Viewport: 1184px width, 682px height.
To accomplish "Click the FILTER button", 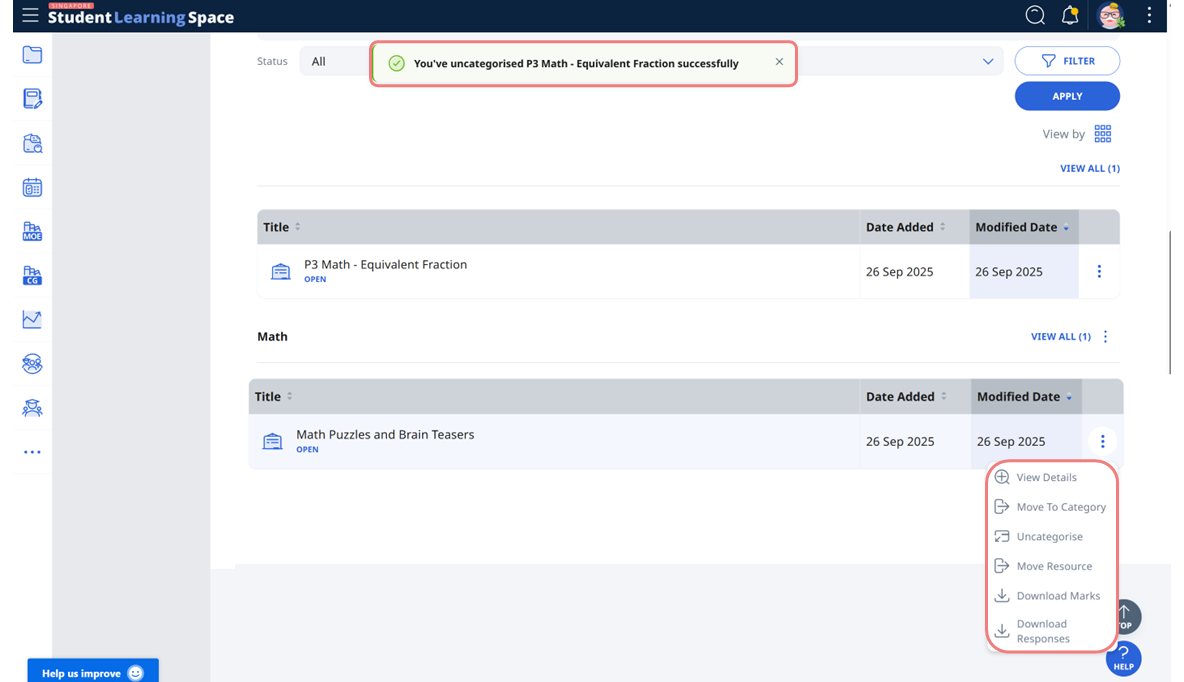I will [1067, 61].
